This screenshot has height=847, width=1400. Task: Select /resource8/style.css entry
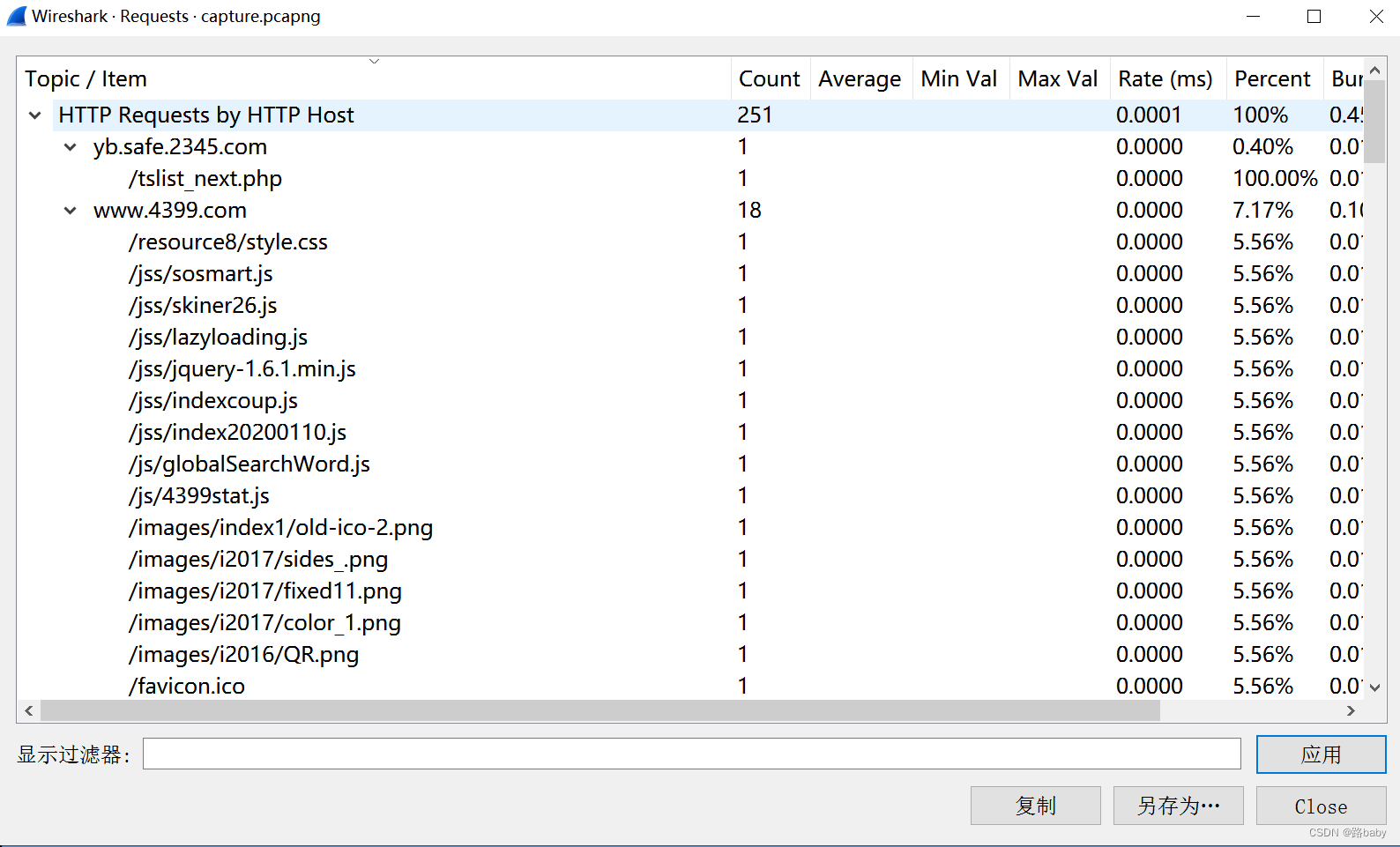[690, 242]
